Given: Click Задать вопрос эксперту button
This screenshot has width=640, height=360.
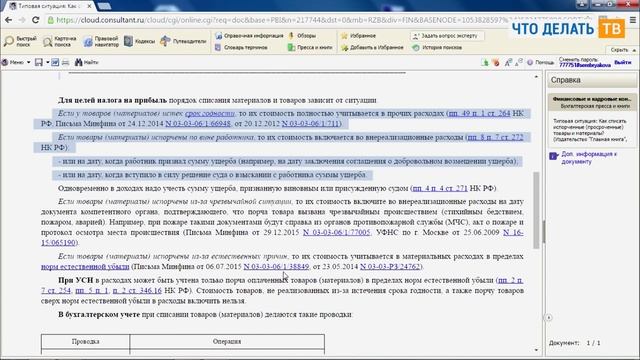Looking at the screenshot, I should 448,36.
